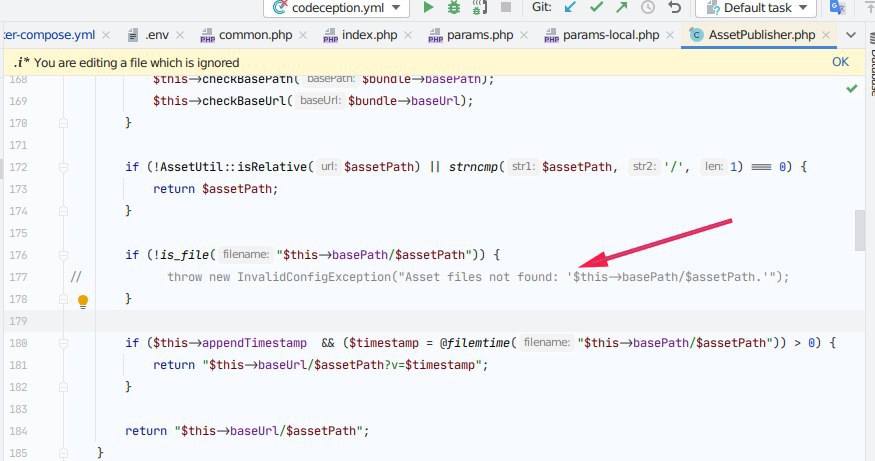Image resolution: width=875 pixels, height=461 pixels.
Task: Toggle the fold marker at line 185
Action: pos(64,453)
